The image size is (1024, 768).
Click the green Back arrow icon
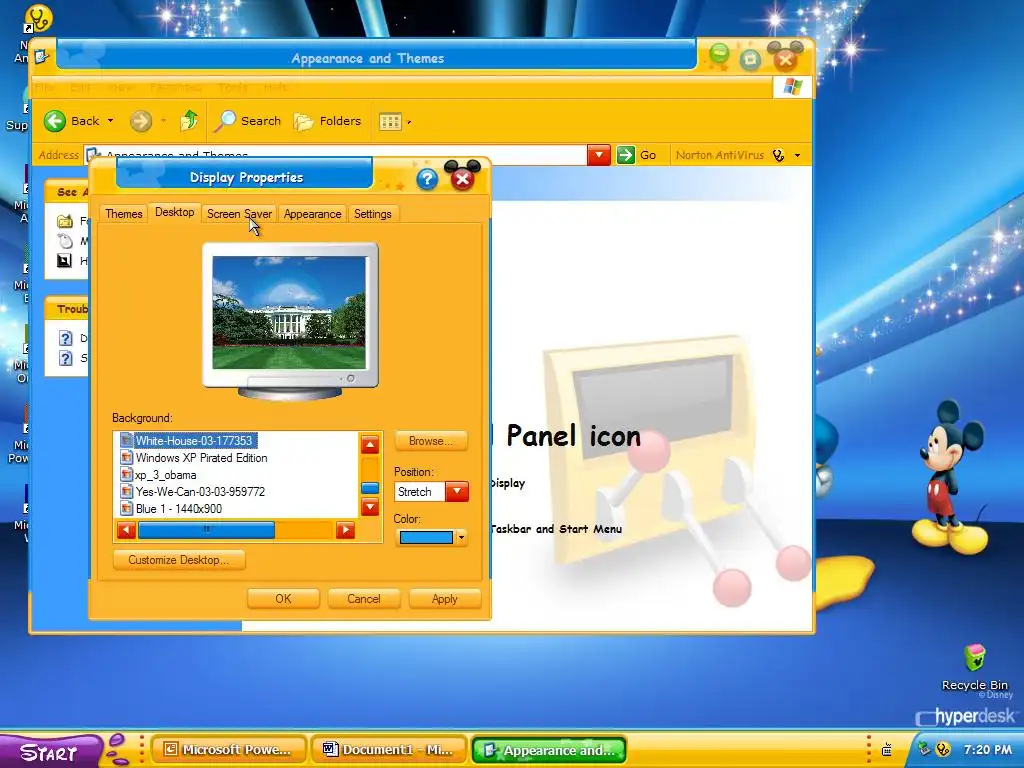(x=55, y=121)
